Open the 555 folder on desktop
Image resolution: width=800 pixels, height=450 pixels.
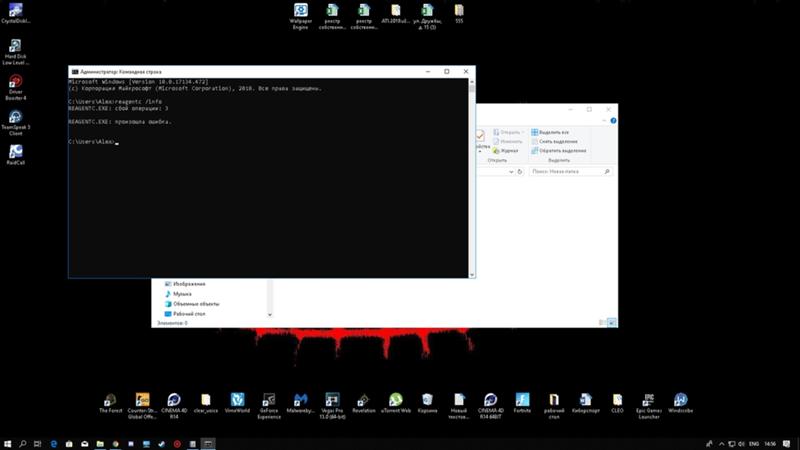click(x=459, y=14)
